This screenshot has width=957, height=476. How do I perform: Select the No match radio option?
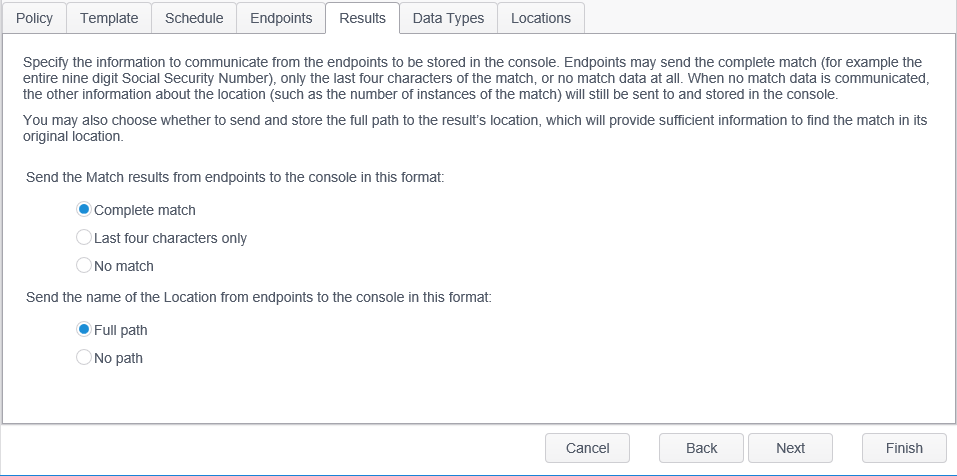(85, 266)
